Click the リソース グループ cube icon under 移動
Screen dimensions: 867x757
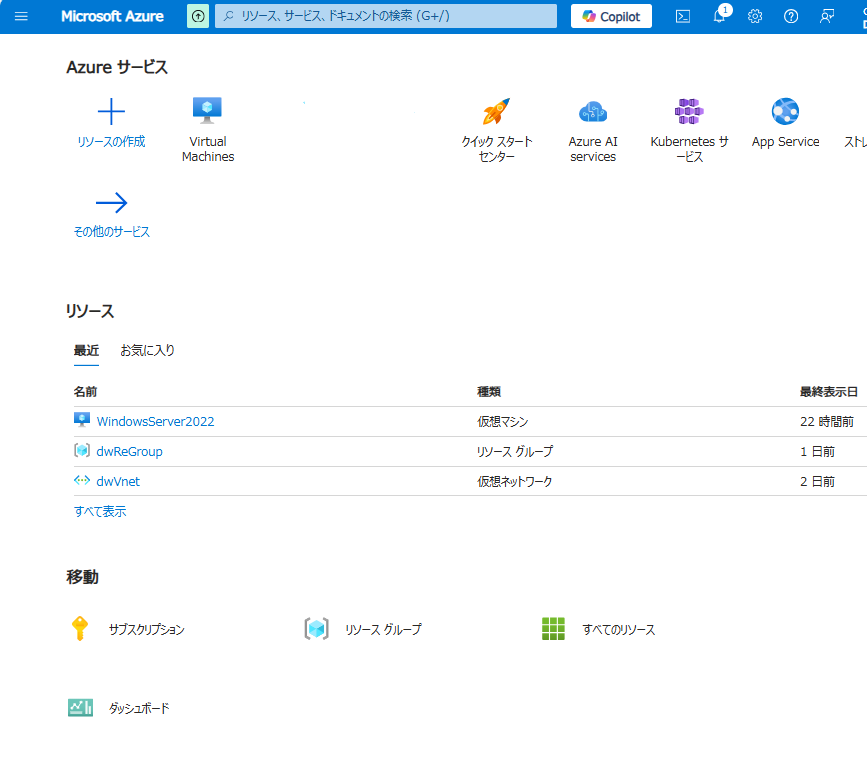coord(316,629)
